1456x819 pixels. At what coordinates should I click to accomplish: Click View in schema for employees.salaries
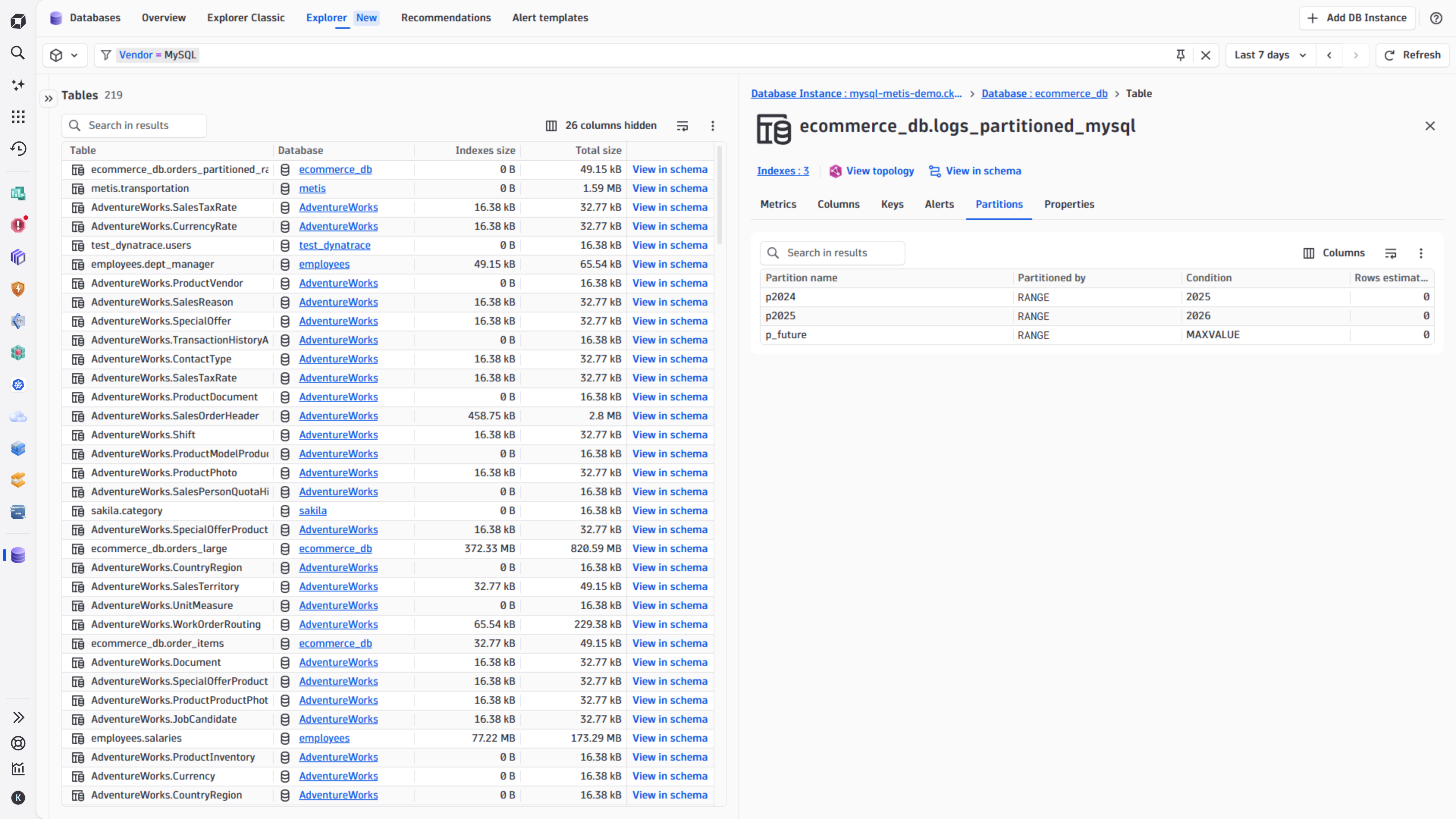pos(669,737)
